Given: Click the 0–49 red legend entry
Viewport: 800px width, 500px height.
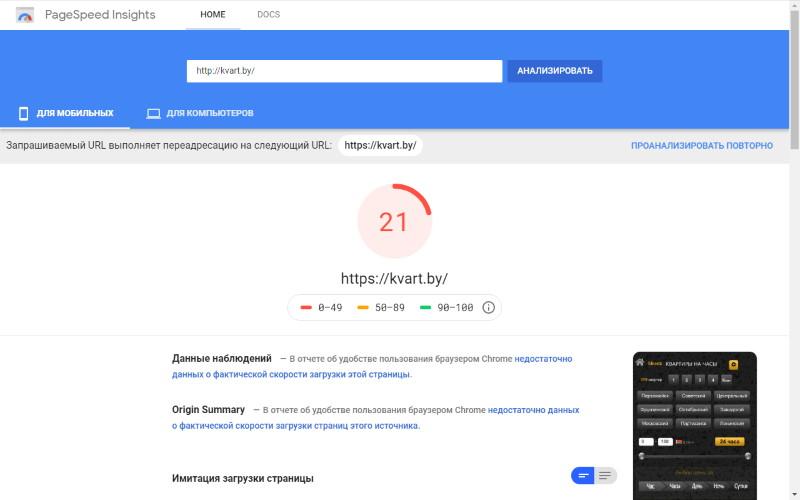Looking at the screenshot, I should (321, 308).
